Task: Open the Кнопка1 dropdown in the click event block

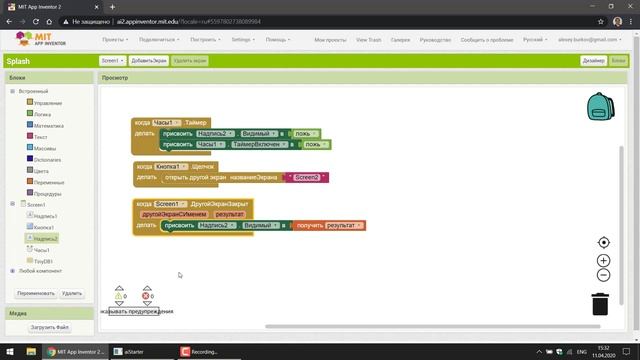Action: tap(171, 167)
